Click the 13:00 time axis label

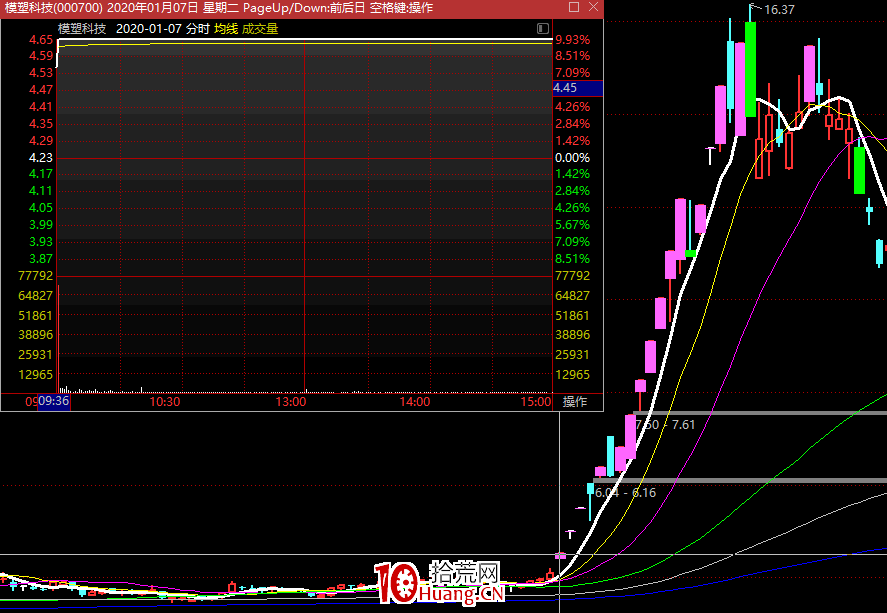[x=290, y=402]
